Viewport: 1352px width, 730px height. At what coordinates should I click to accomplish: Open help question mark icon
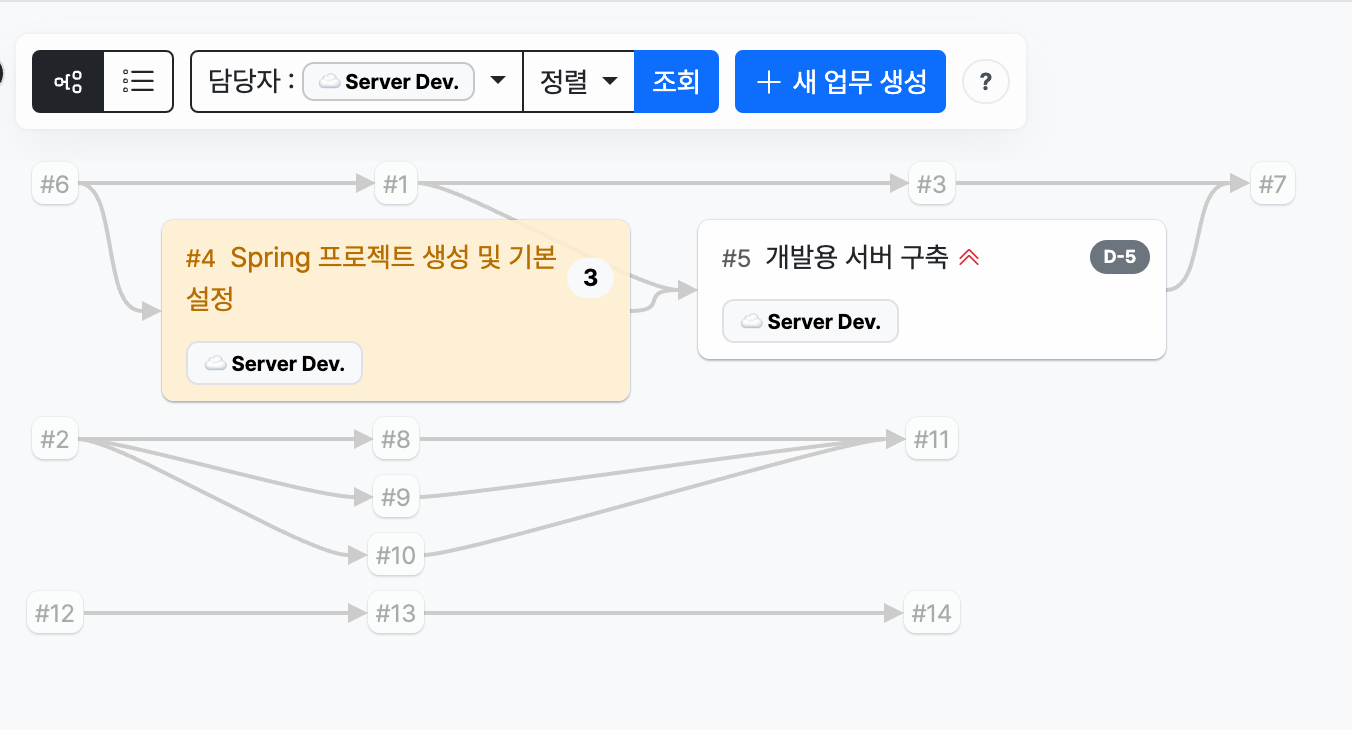click(x=986, y=82)
